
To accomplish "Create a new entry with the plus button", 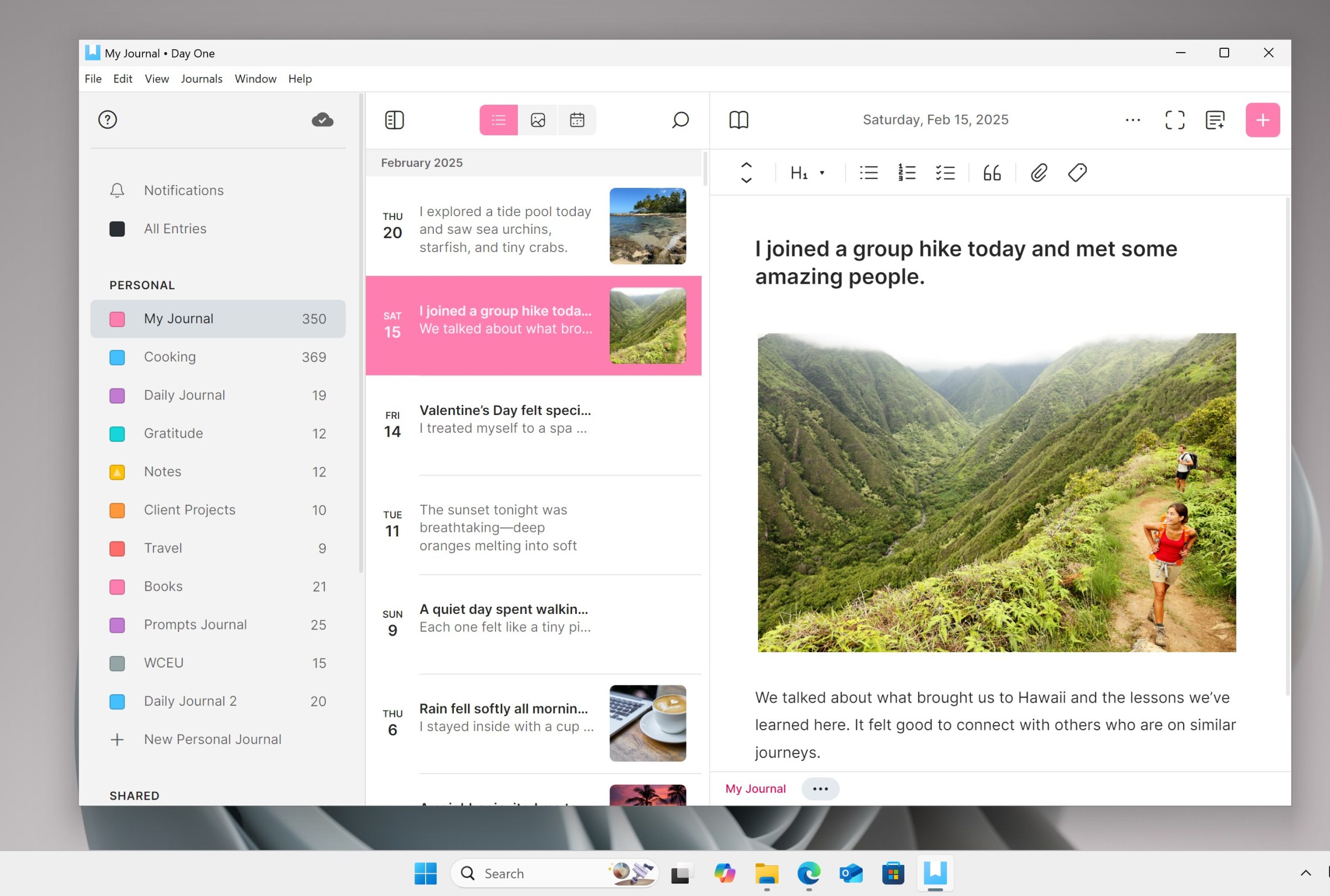I will pyautogui.click(x=1262, y=120).
